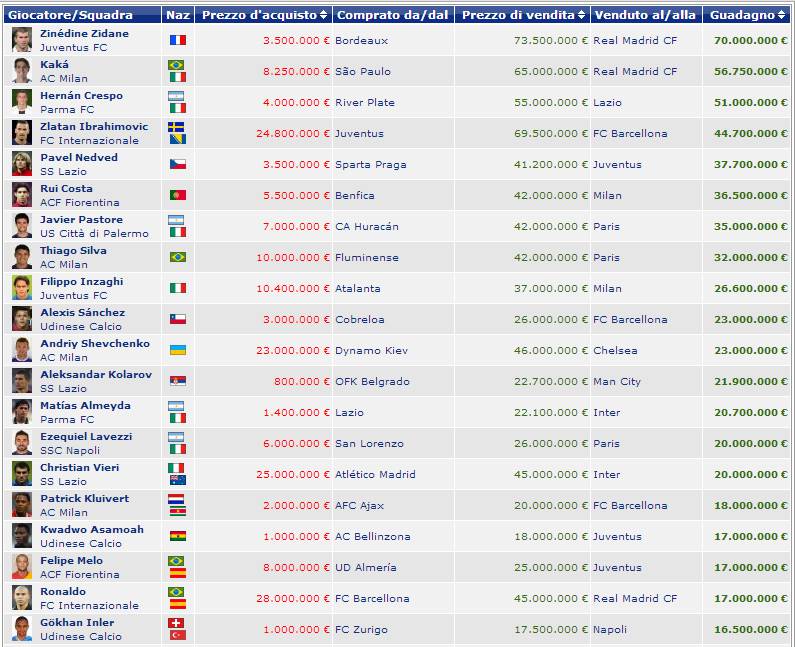The image size is (795, 647).
Task: Open Zinédine Zidane player link
Action: pos(84,33)
